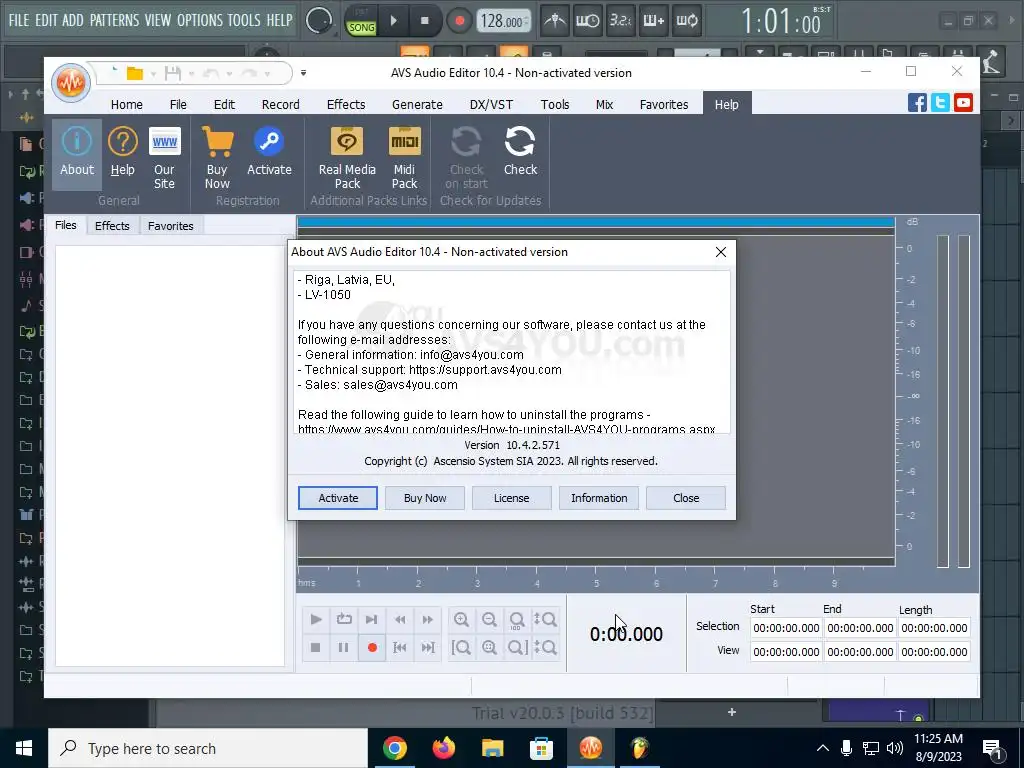This screenshot has width=1024, height=768.
Task: Toggle FL Studio SONG mode button
Action: (x=361, y=27)
